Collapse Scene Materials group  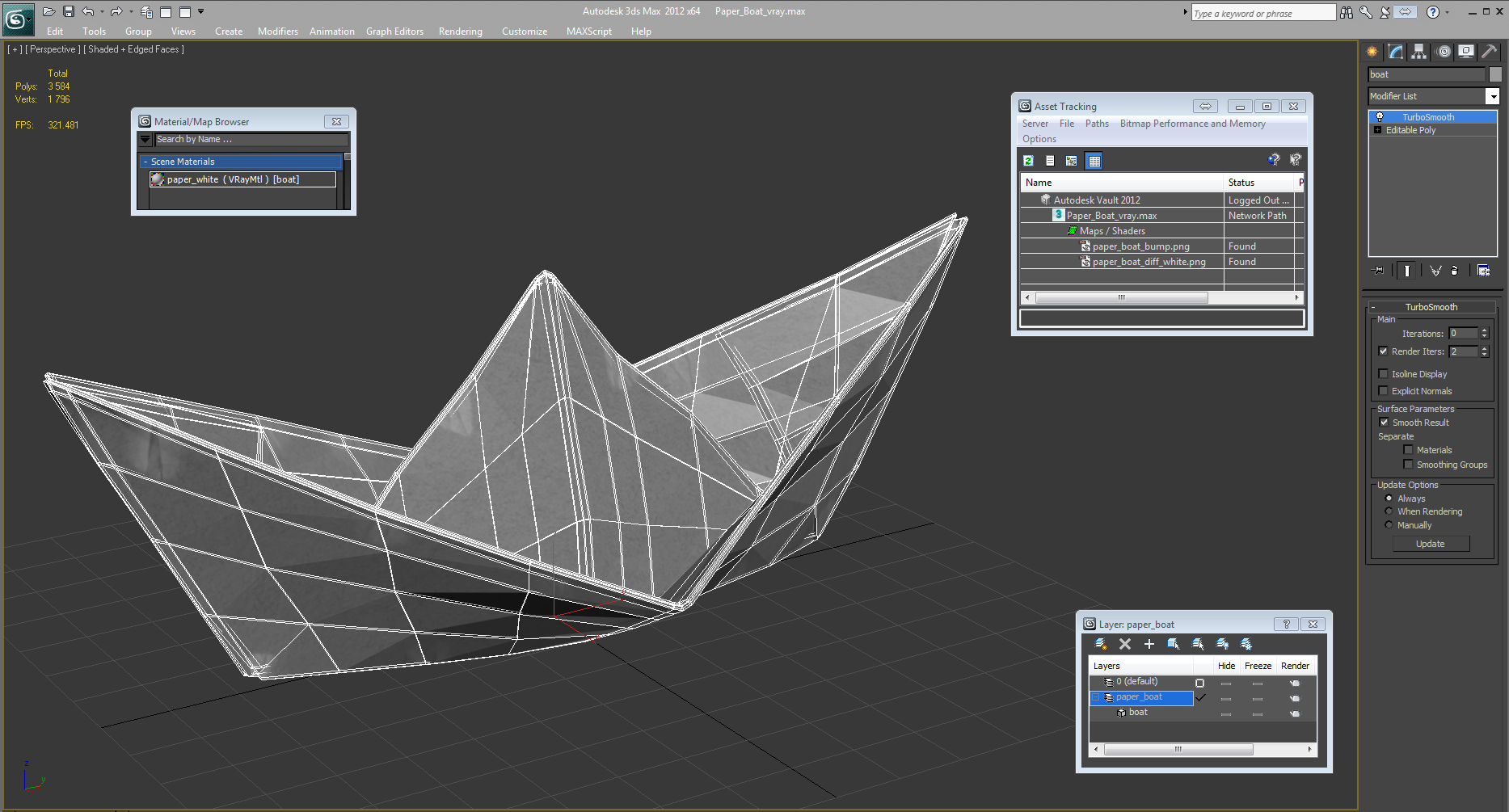tap(145, 162)
